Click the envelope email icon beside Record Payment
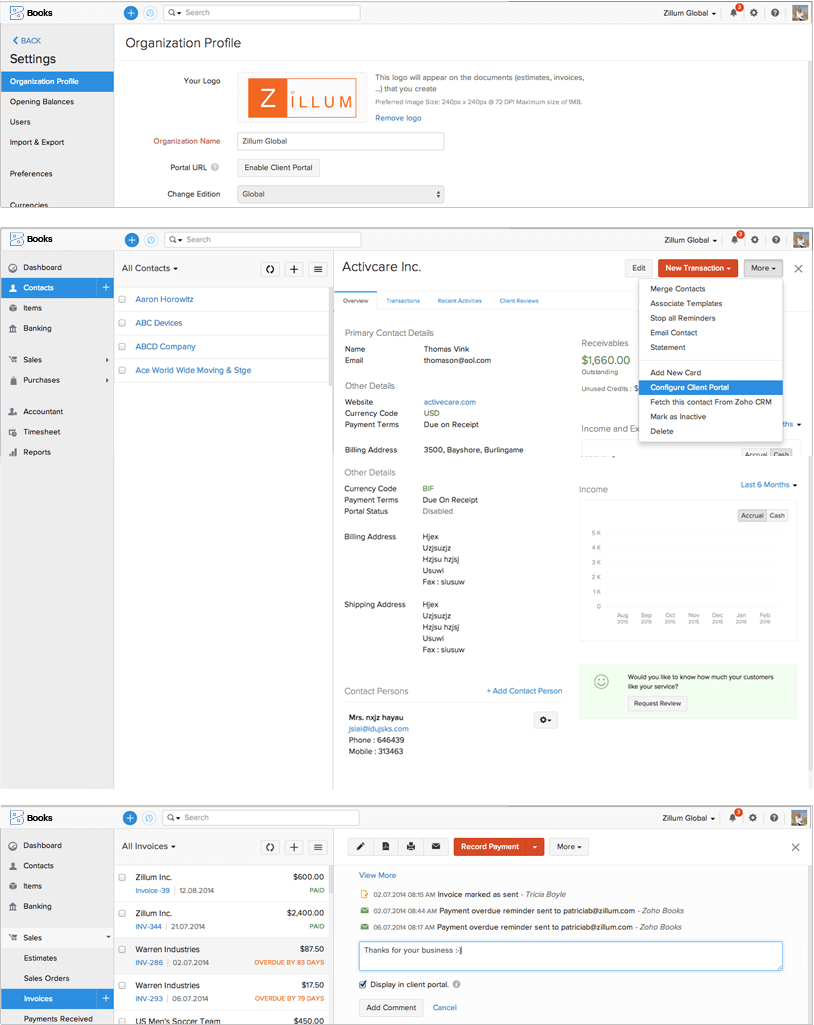This screenshot has width=814, height=1025. (435, 846)
